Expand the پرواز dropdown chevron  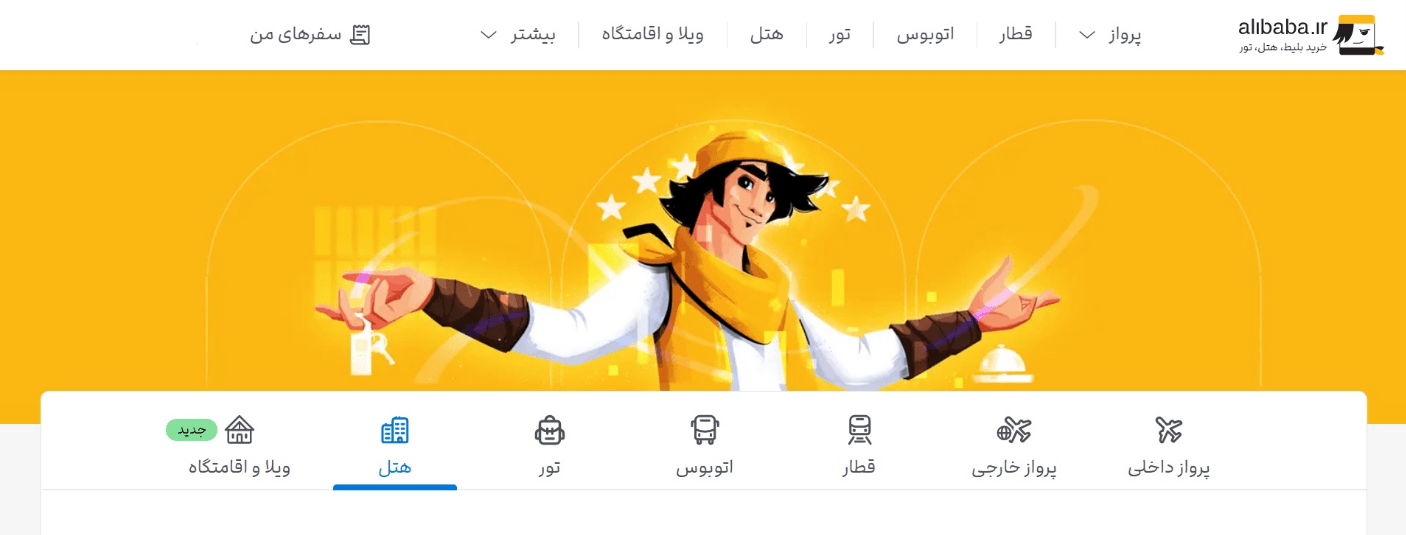pos(1087,35)
